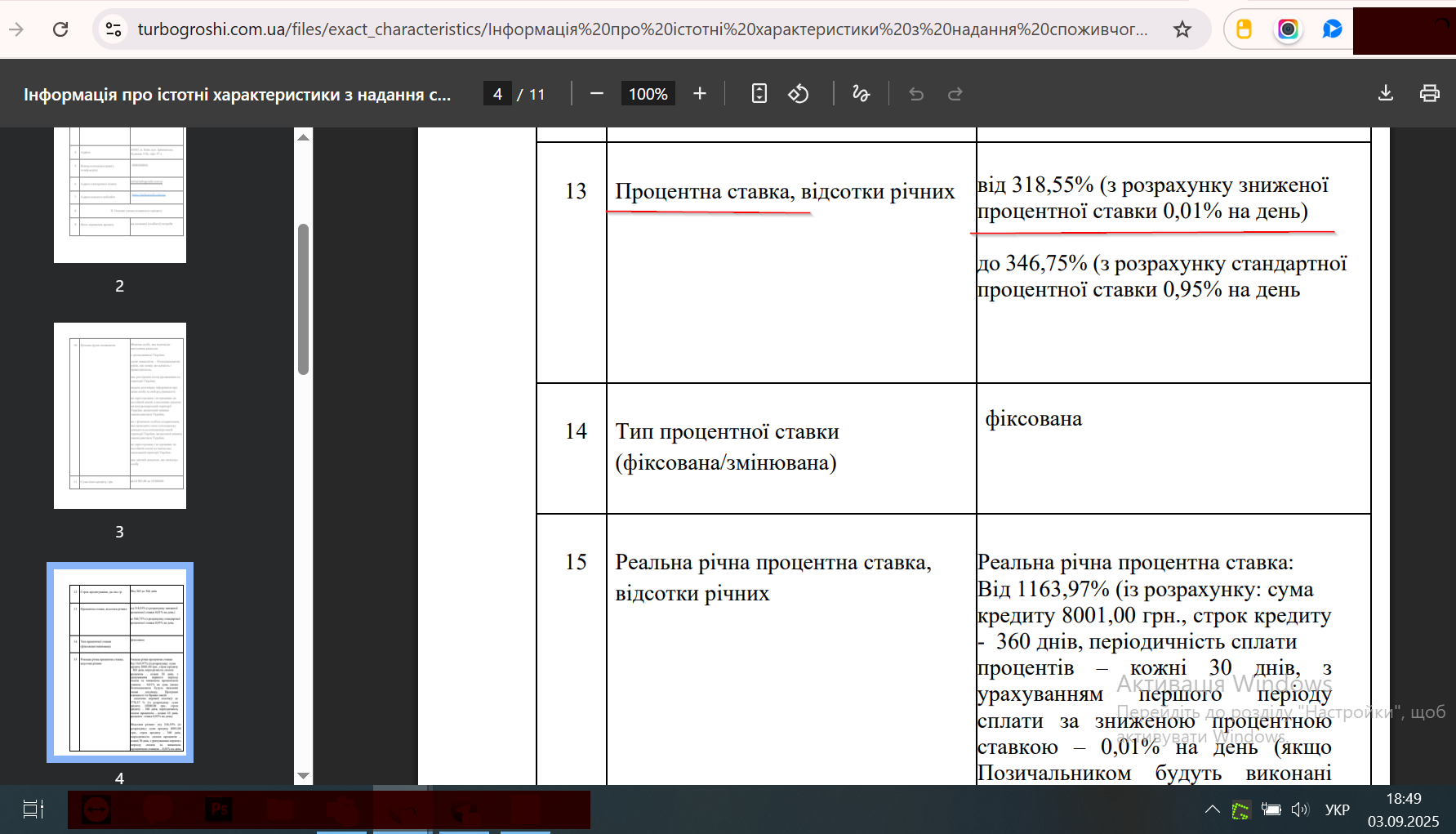
Task: Show hidden system tray icons
Action: (1213, 809)
